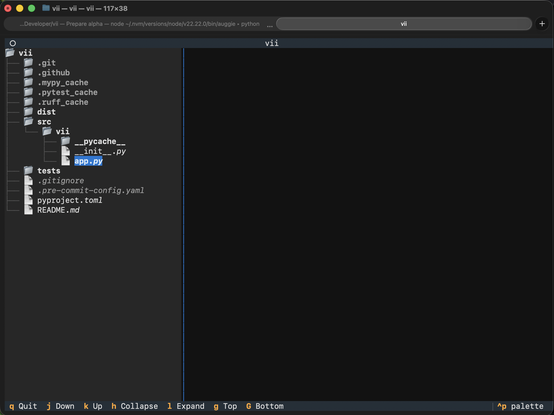The image size is (554, 415).
Task: Click the folder icon for nested vii under src
Action: tap(47, 131)
